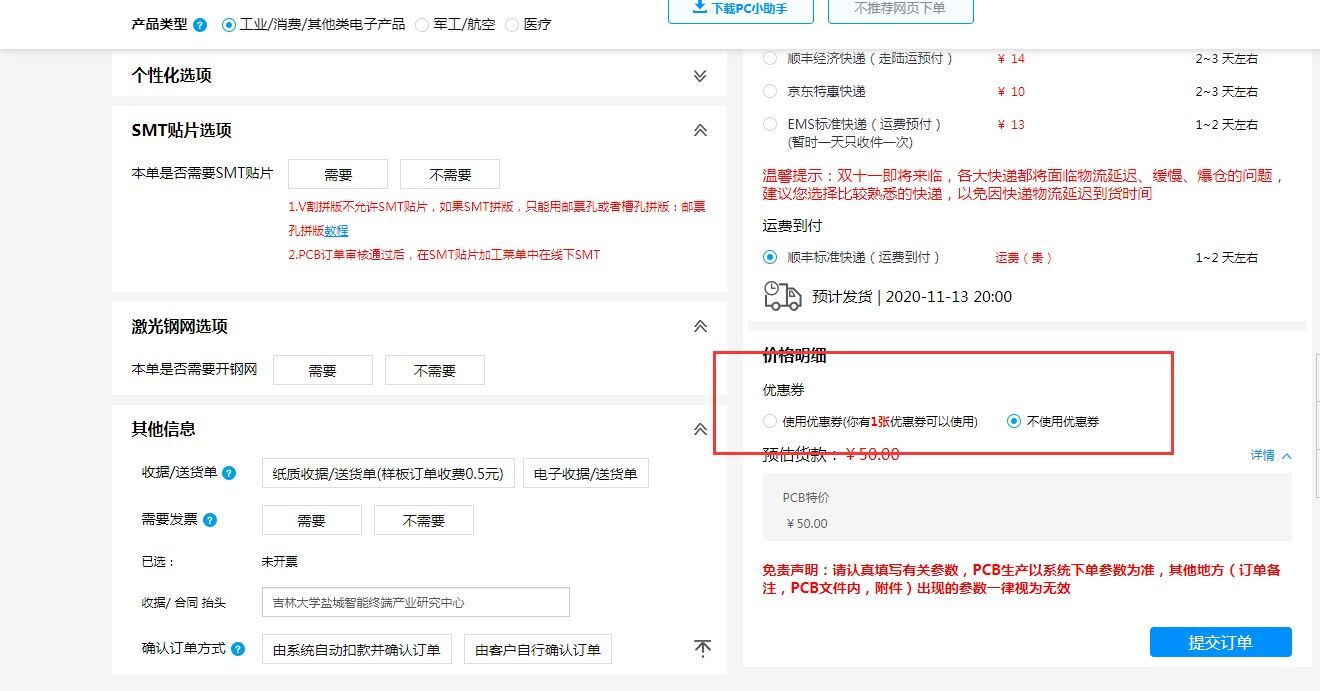Click the help icon next to 收据/送货单

[229, 473]
